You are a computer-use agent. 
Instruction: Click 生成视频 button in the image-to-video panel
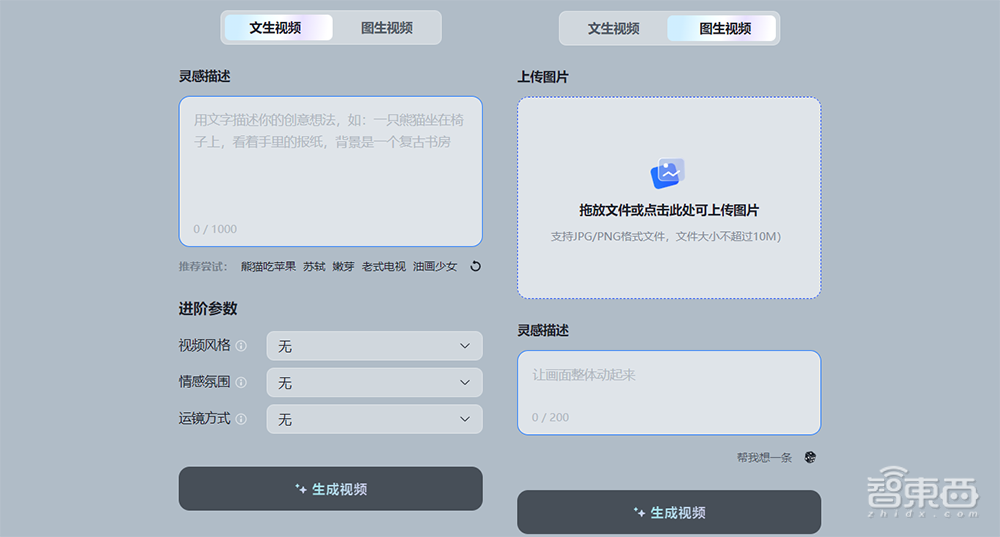point(668,512)
